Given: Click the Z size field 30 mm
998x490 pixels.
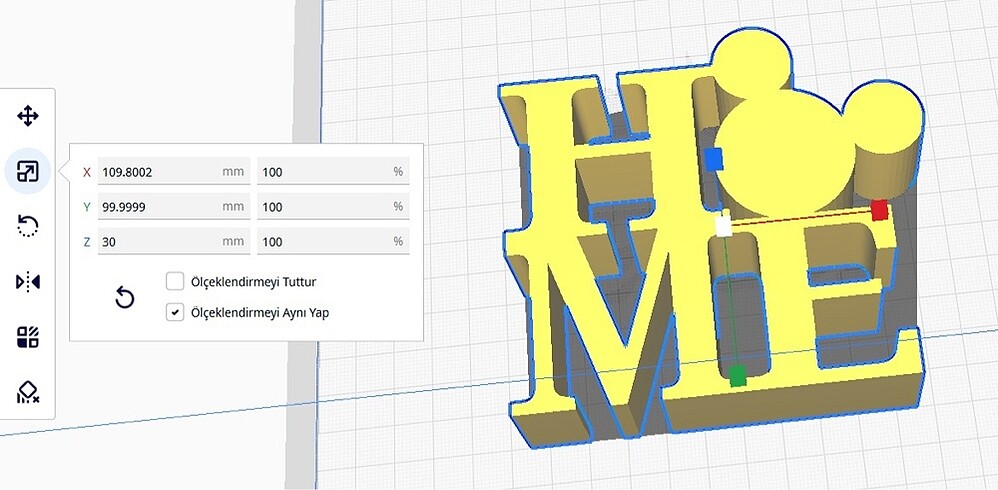Looking at the screenshot, I should pos(174,242).
